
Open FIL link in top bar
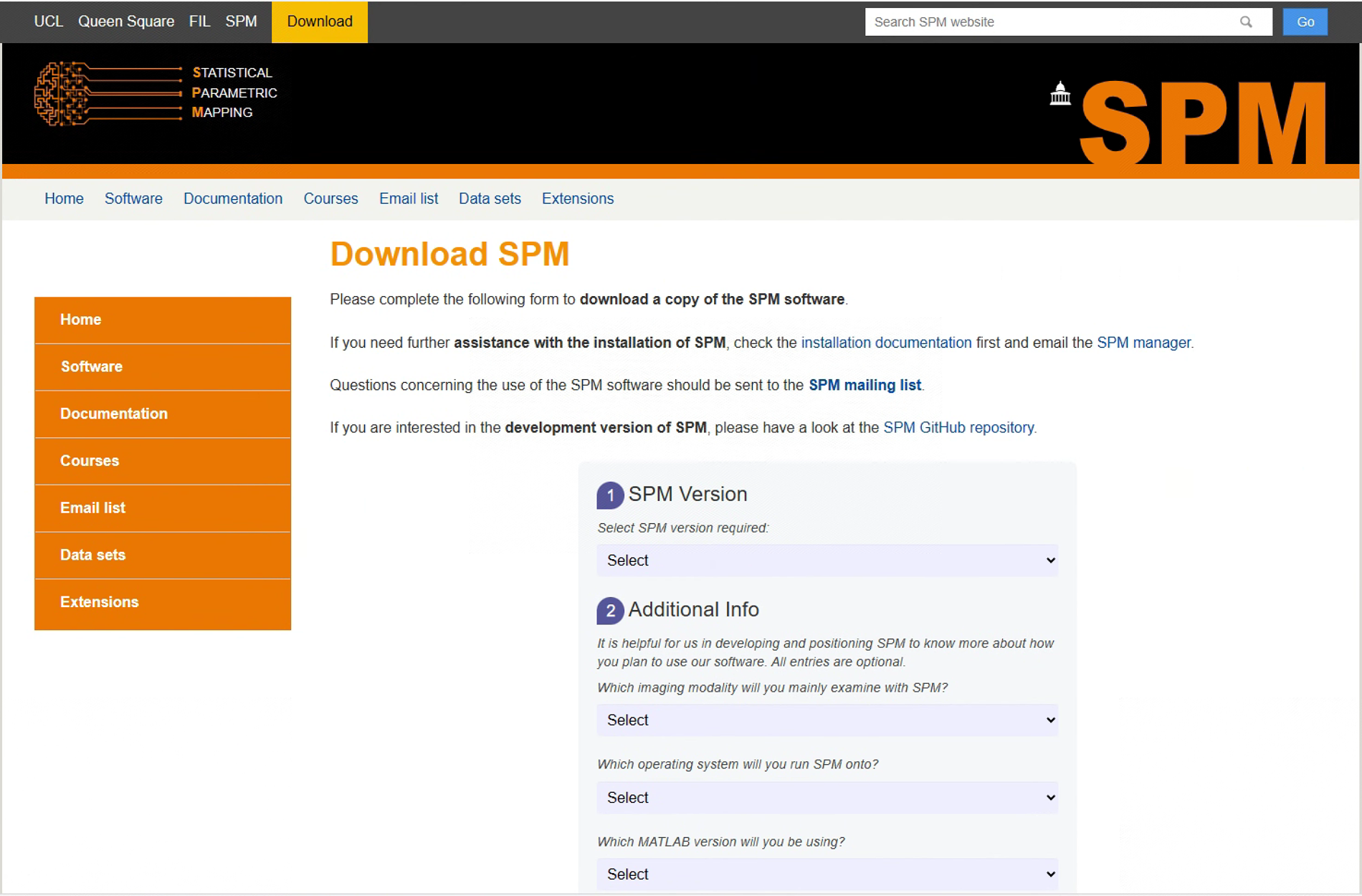click(x=200, y=22)
